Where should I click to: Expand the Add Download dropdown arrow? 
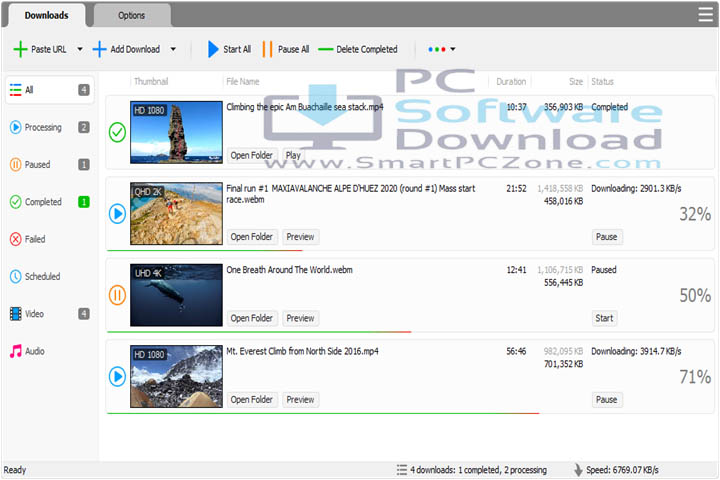(173, 49)
